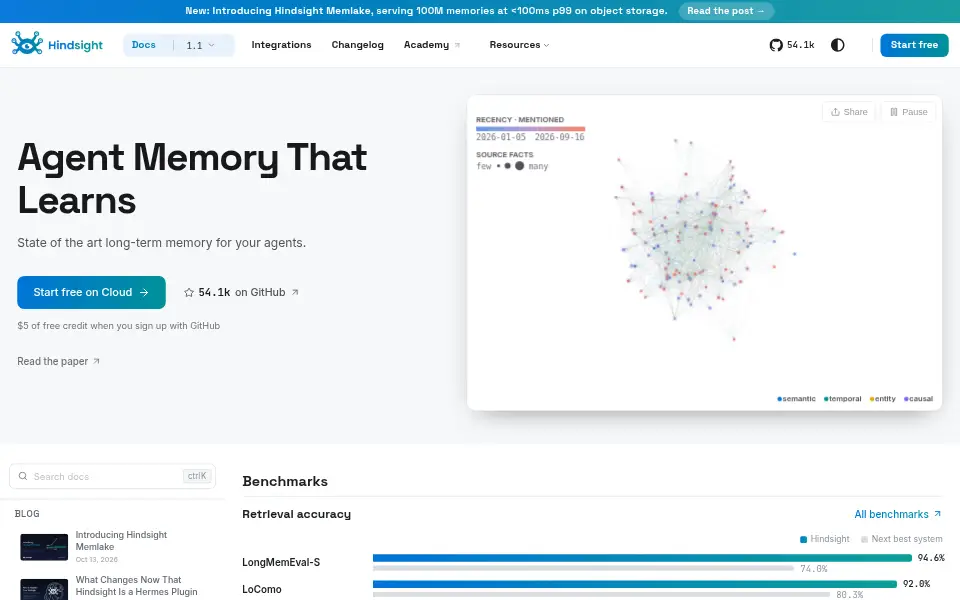Click the arrow icon in Start free on Cloud
The height and width of the screenshot is (600, 960).
(144, 293)
